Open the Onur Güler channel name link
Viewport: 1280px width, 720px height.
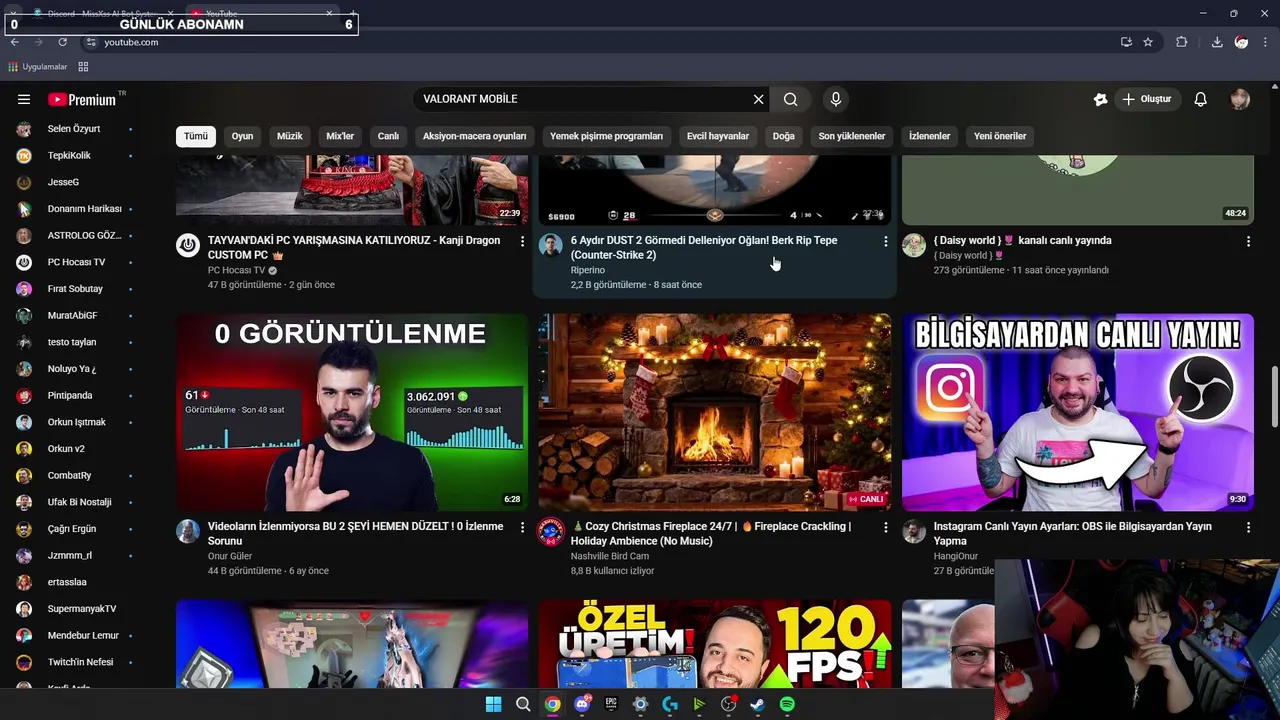tap(230, 556)
